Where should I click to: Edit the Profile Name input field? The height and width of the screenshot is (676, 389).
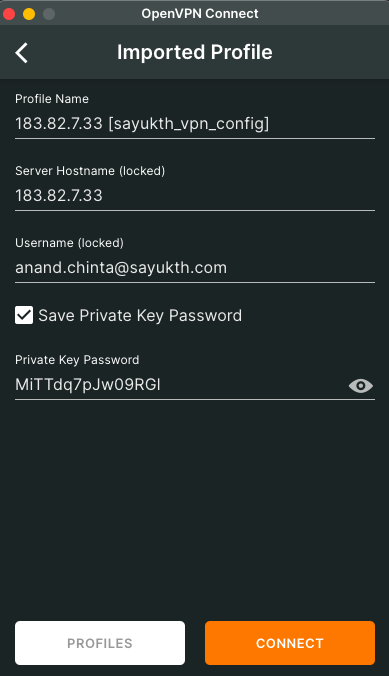tap(194, 124)
